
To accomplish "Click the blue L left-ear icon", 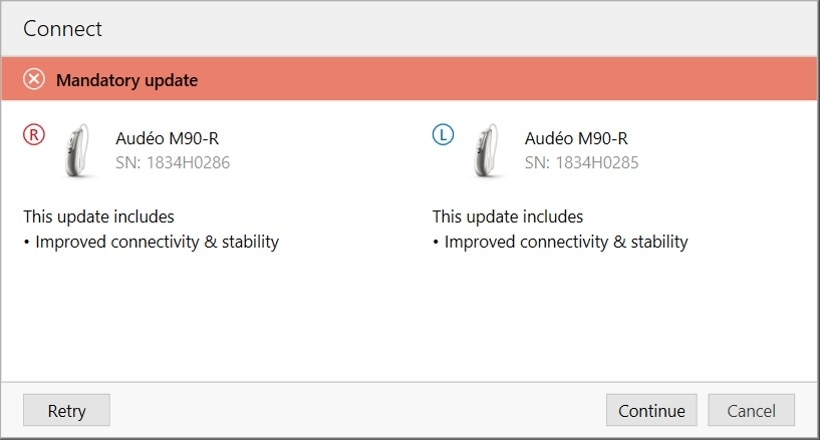I will click(x=443, y=134).
